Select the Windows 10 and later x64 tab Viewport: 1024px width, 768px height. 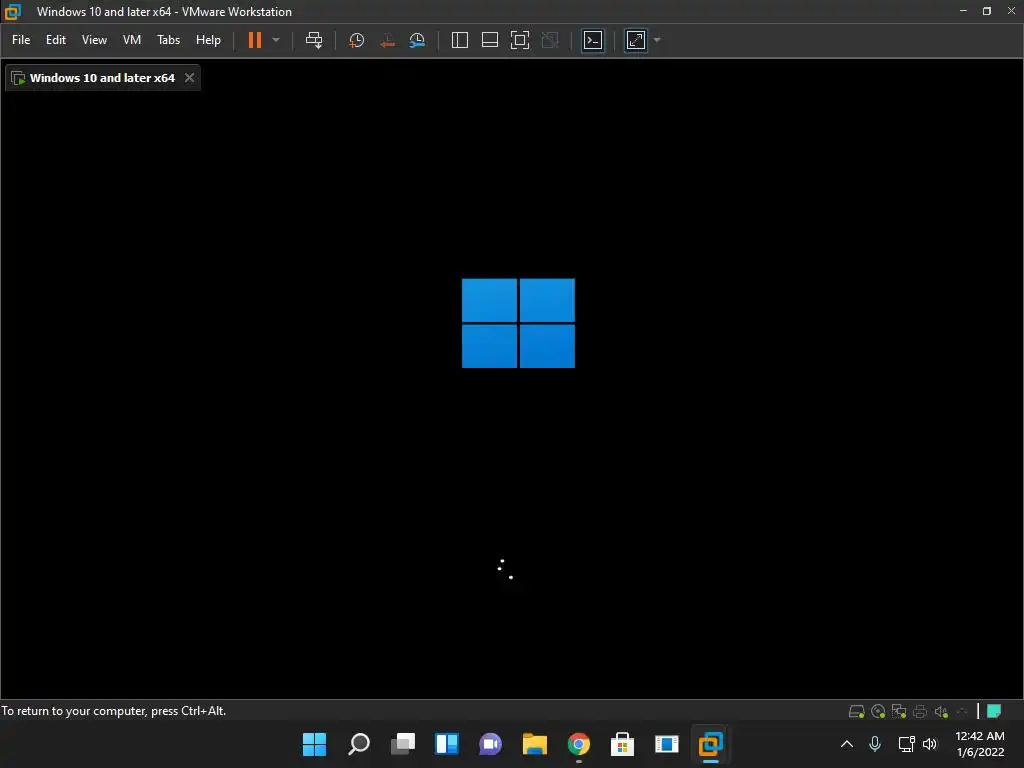(102, 78)
